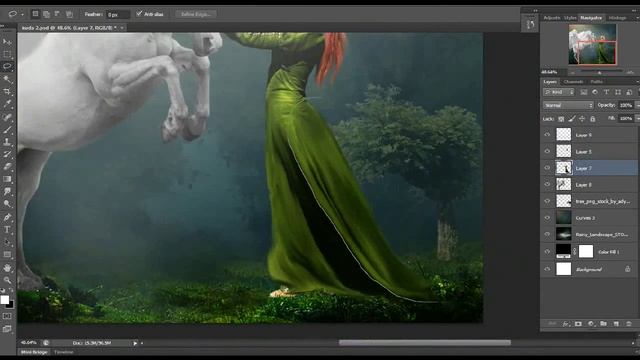Select the Zoom tool
This screenshot has height=360, width=640.
point(7,280)
